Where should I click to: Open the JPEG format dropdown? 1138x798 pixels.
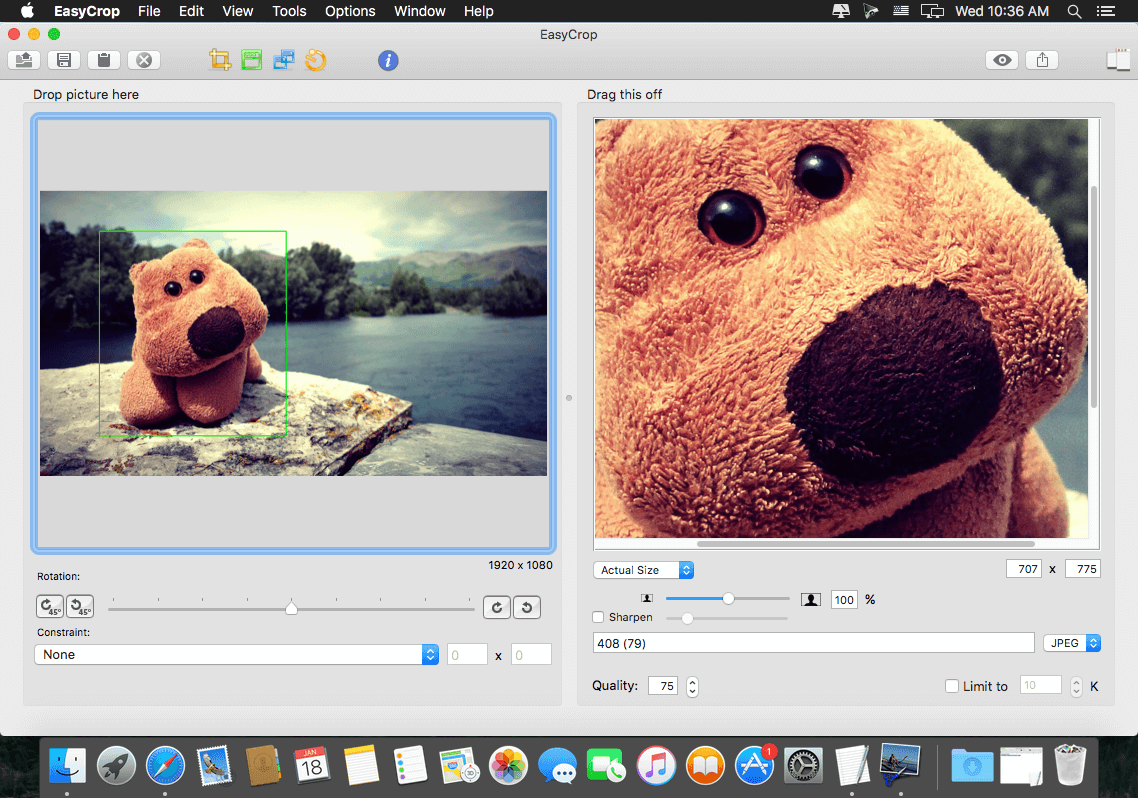tap(1072, 643)
